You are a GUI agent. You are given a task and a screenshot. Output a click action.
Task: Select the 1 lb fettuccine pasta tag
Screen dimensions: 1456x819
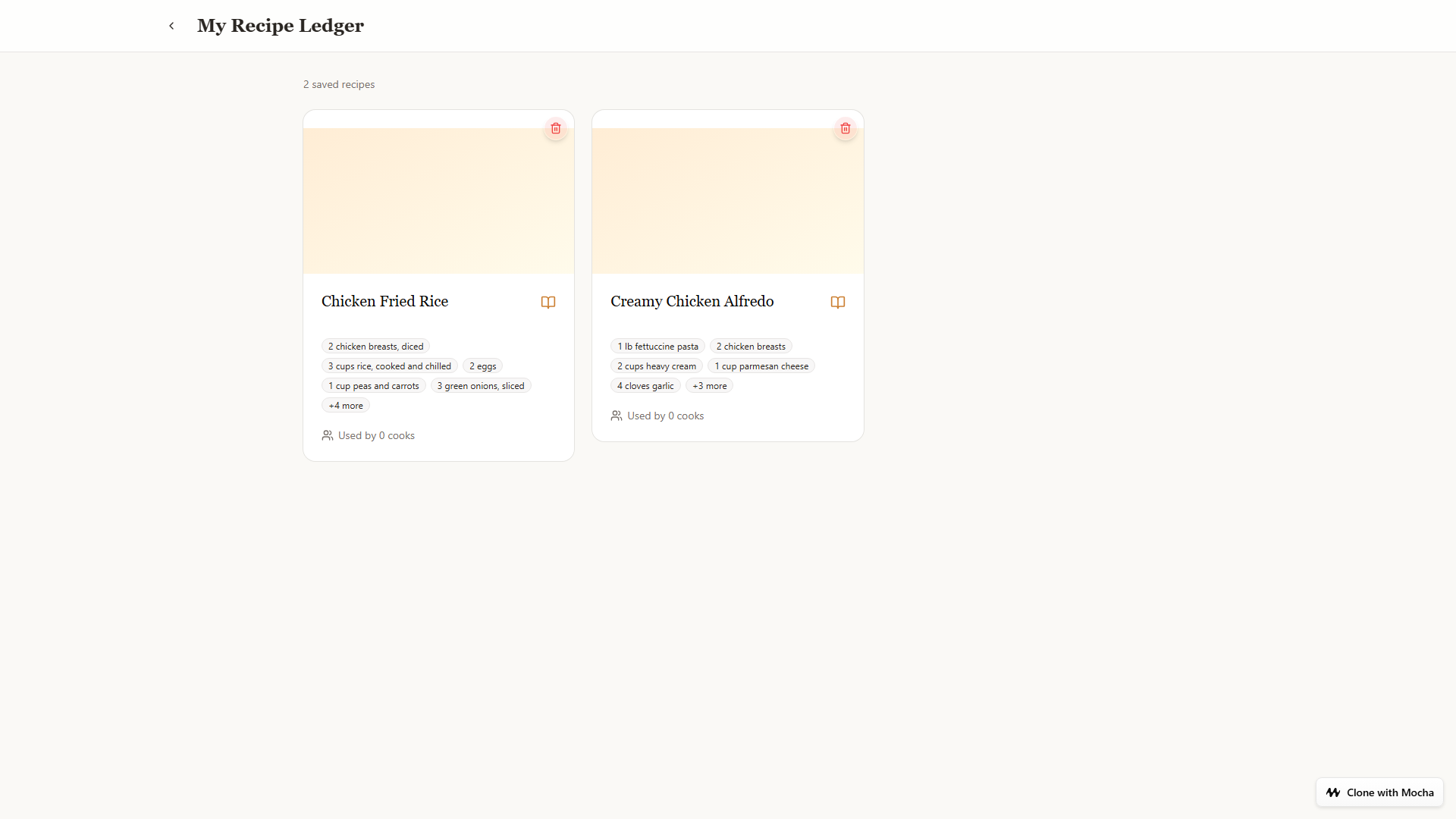pyautogui.click(x=657, y=347)
